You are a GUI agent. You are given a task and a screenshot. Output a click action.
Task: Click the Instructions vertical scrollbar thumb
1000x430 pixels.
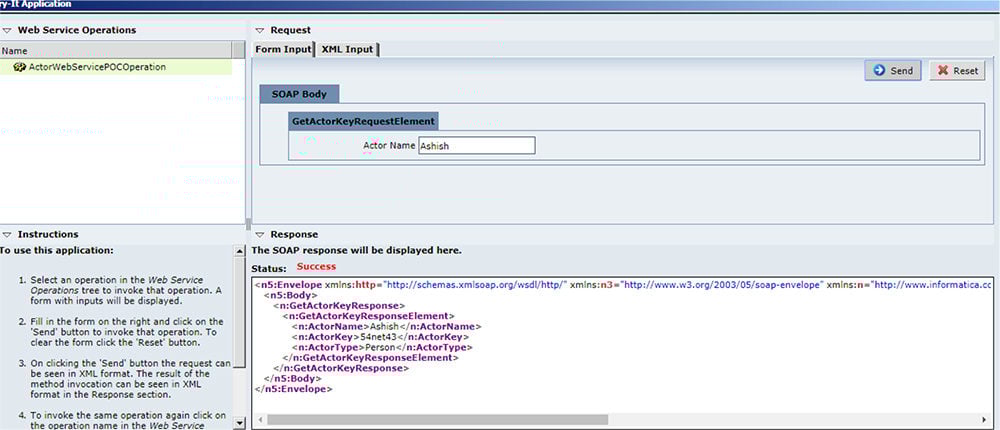(240, 313)
